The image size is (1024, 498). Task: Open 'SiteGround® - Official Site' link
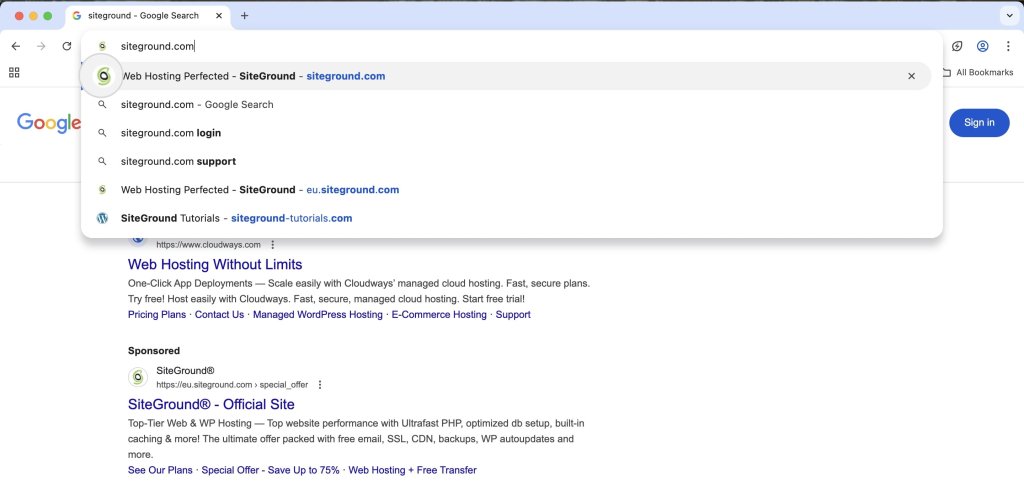(211, 404)
